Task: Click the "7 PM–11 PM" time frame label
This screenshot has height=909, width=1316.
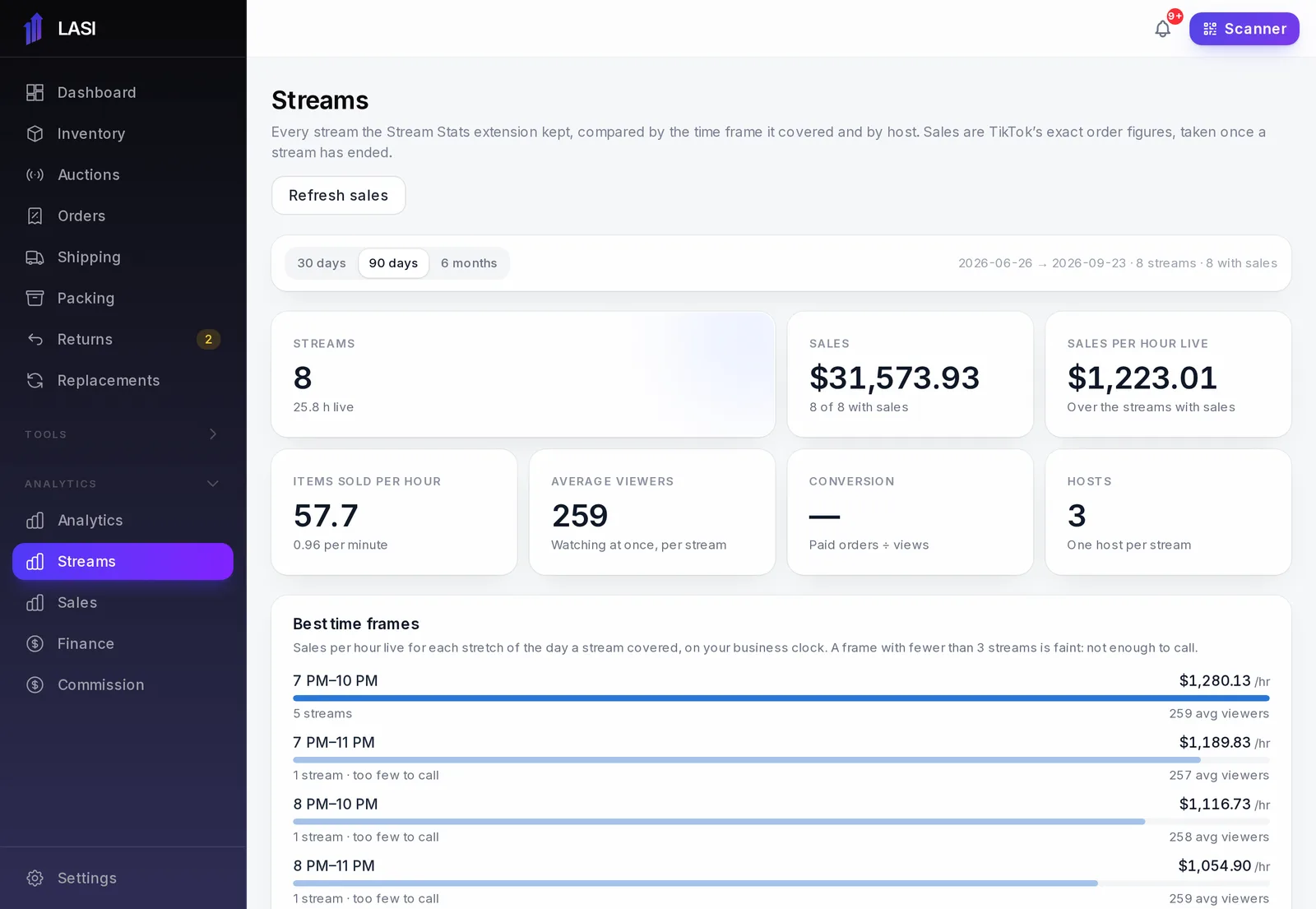Action: (x=334, y=743)
